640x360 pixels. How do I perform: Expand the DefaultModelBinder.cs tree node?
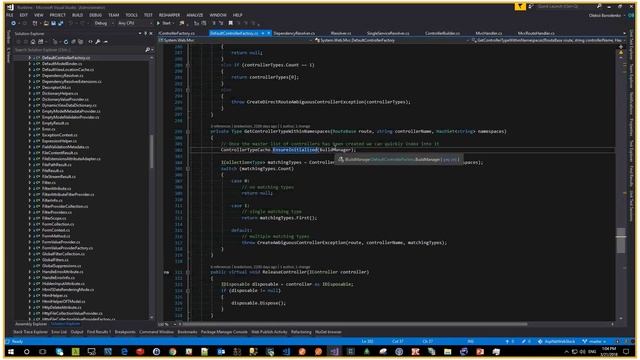pos(29,64)
